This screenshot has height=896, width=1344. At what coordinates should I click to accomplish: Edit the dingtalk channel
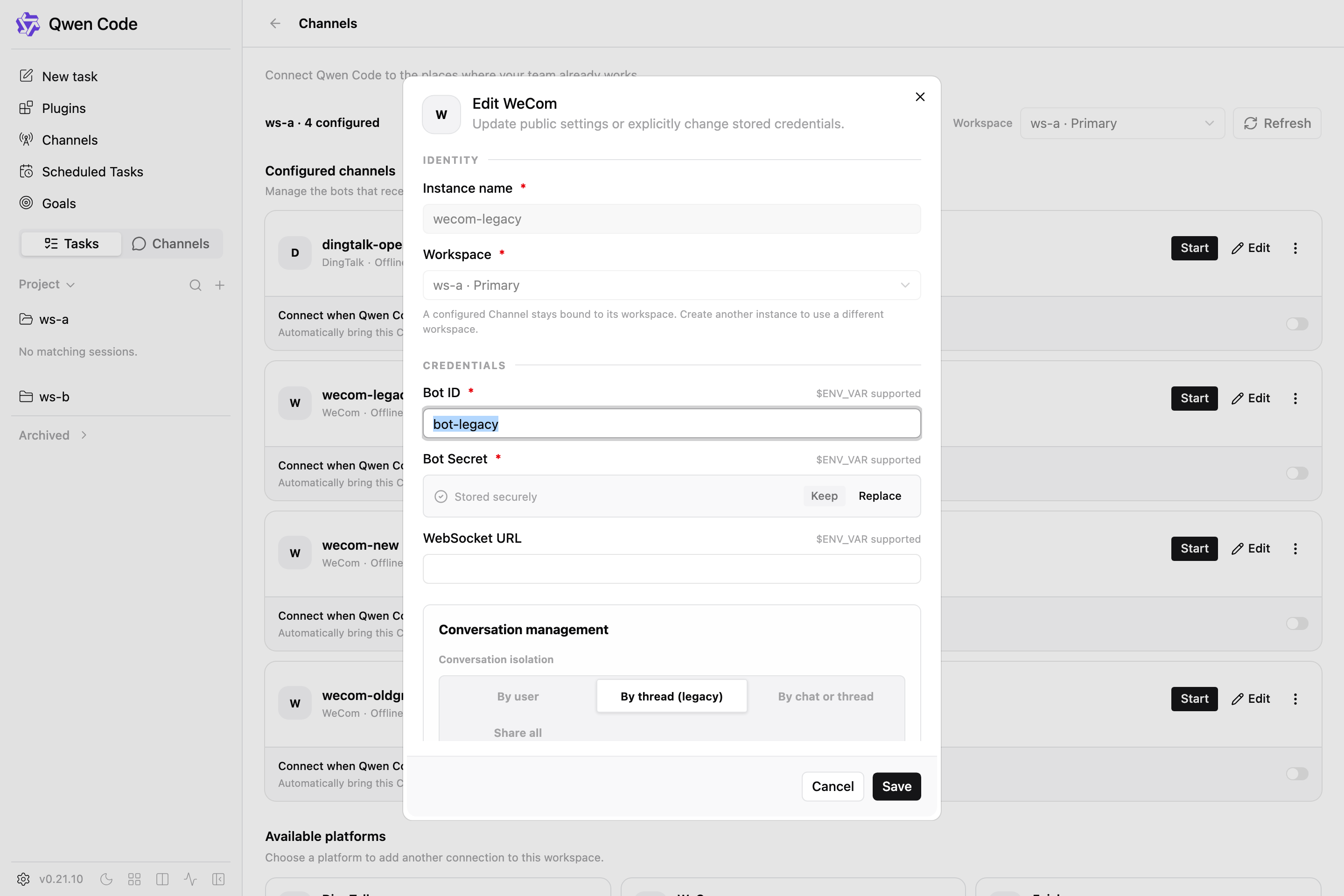[1251, 248]
